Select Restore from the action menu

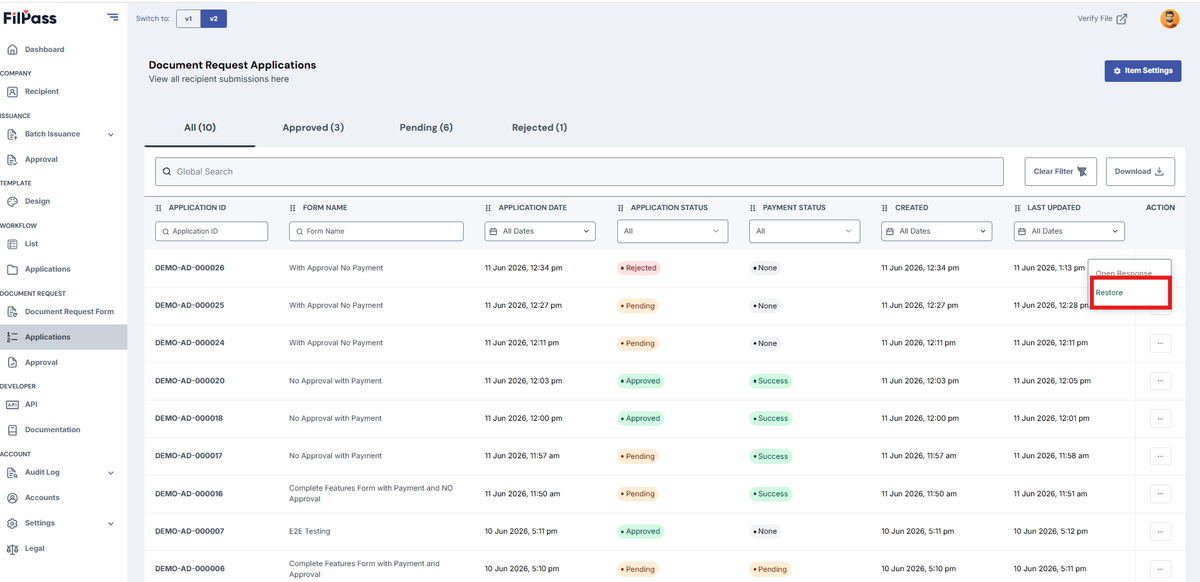(x=1109, y=292)
